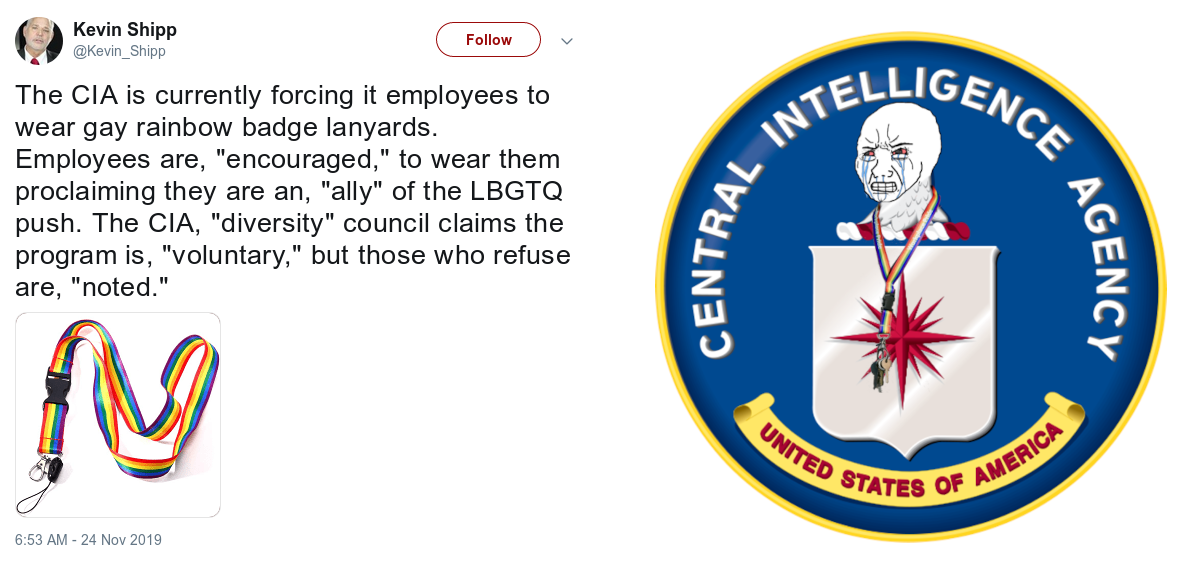Image resolution: width=1200 pixels, height=561 pixels.
Task: Select the red compass star on the shield
Action: click(x=902, y=337)
